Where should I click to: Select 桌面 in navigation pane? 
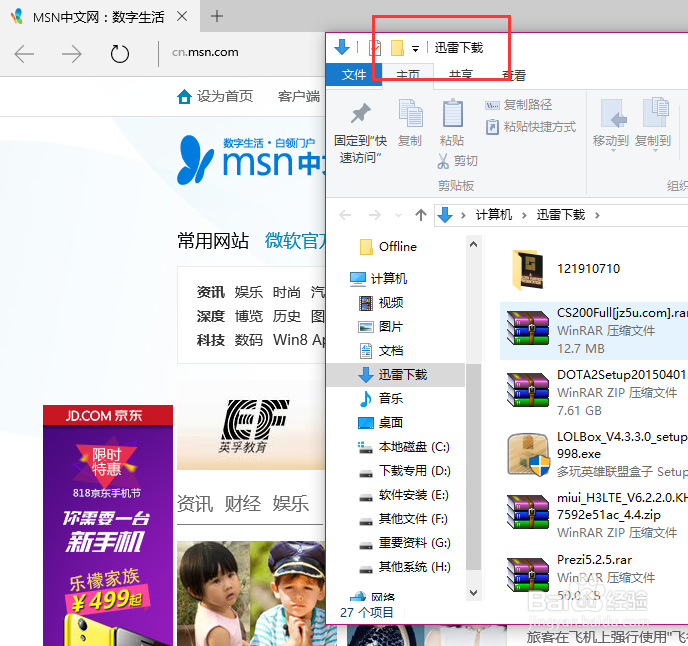pos(381,423)
